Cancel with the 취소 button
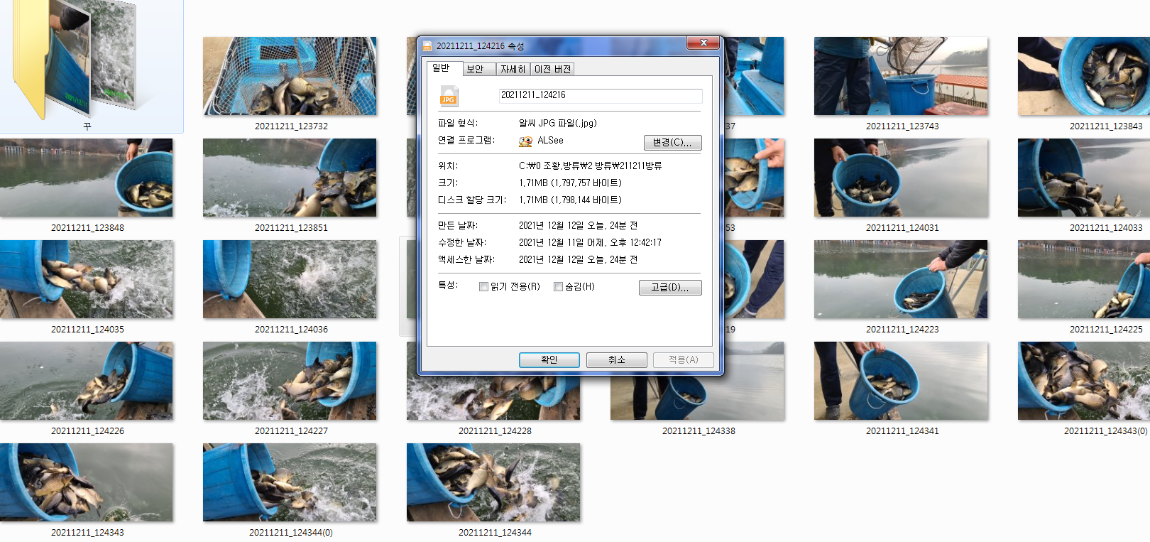The height and width of the screenshot is (542, 1150). click(617, 360)
